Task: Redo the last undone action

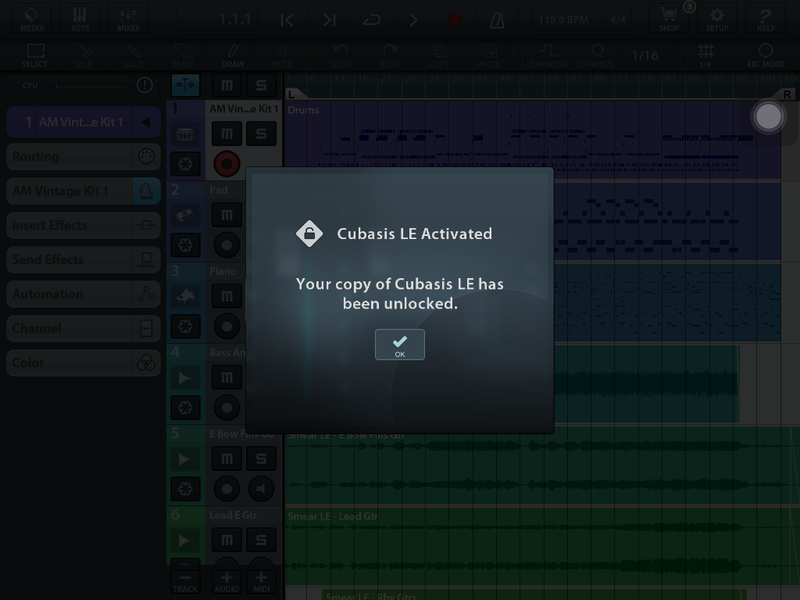Action: (389, 55)
